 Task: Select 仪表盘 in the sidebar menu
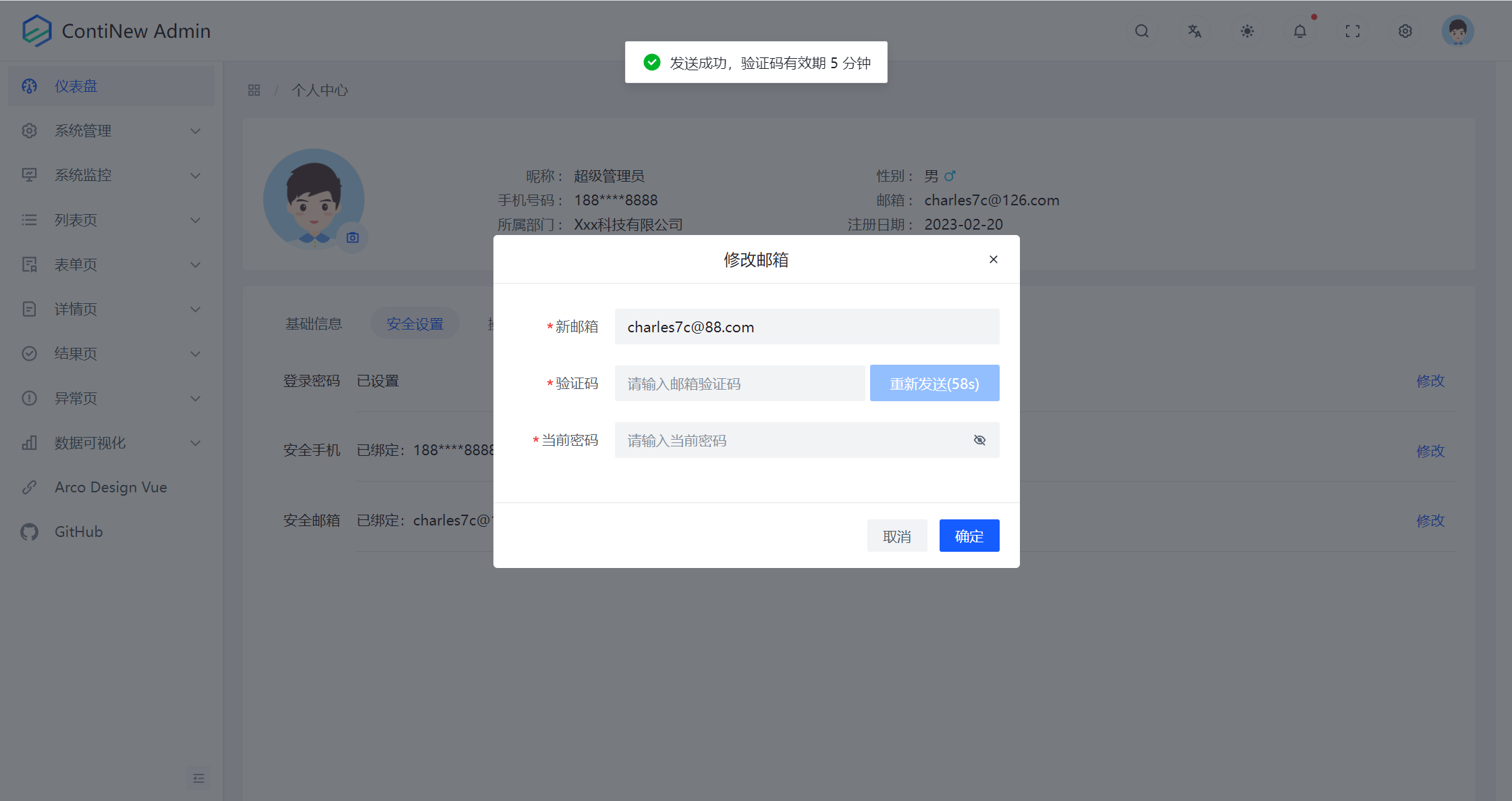pyautogui.click(x=111, y=86)
